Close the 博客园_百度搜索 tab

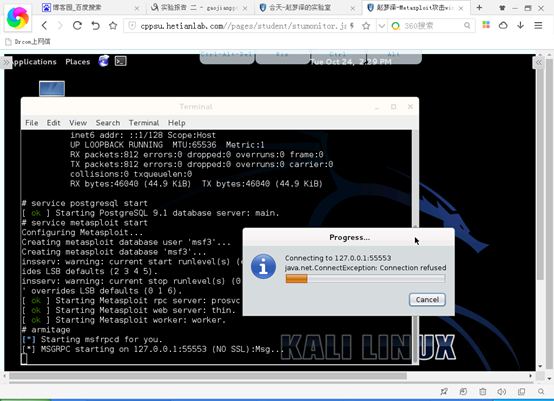[x=137, y=8]
